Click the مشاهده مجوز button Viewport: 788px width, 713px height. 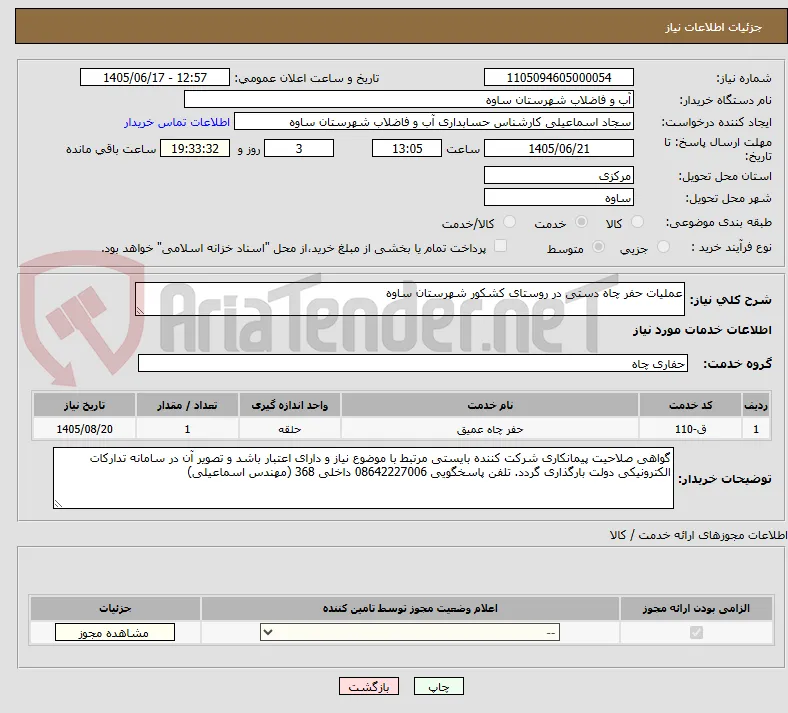tap(115, 633)
